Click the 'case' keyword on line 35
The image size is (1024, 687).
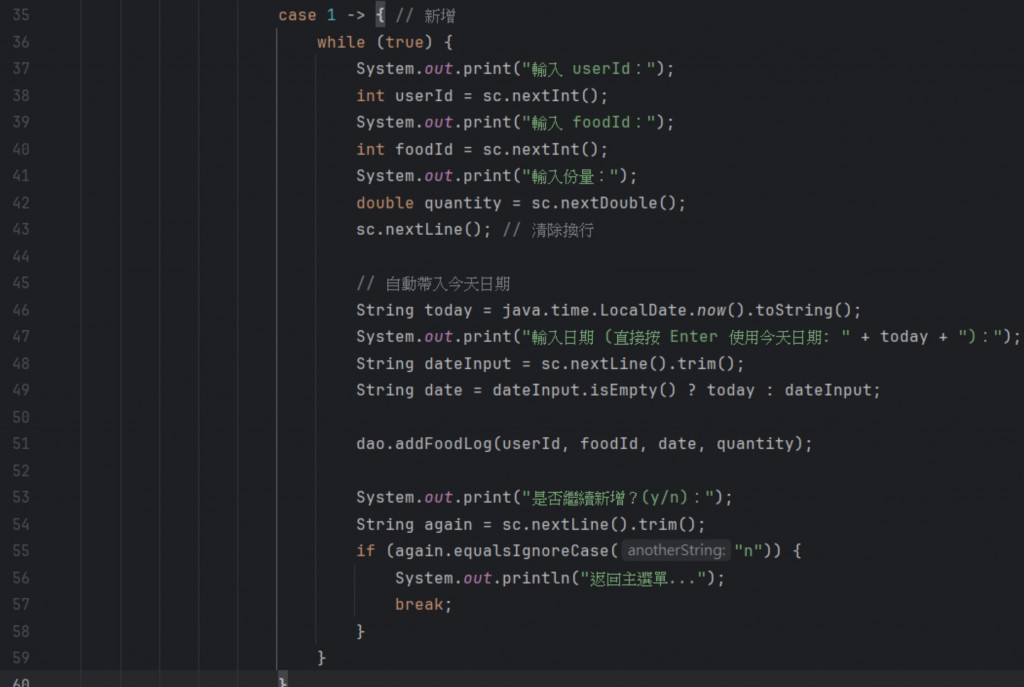pos(297,15)
